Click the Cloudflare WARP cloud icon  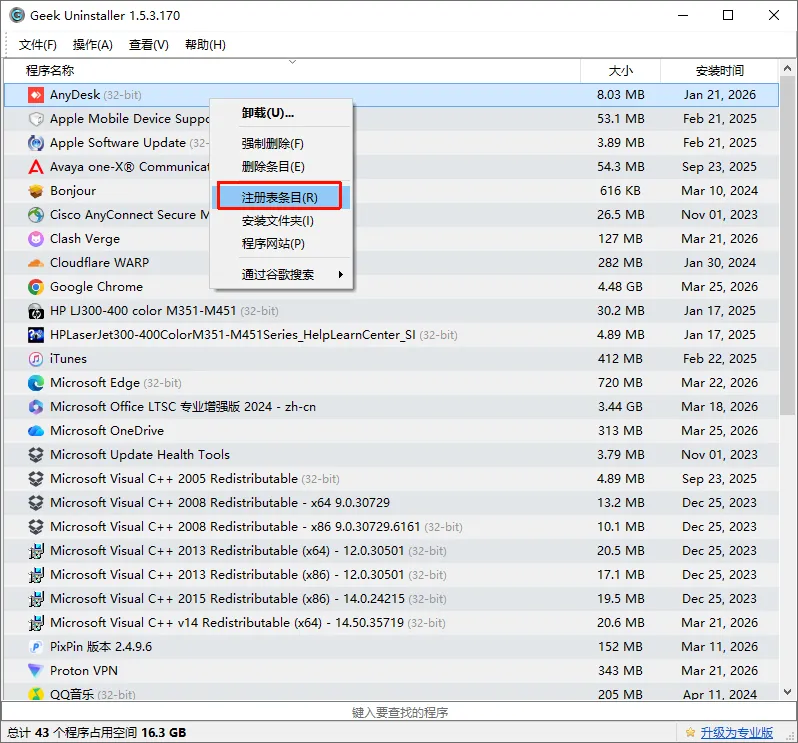[36, 263]
